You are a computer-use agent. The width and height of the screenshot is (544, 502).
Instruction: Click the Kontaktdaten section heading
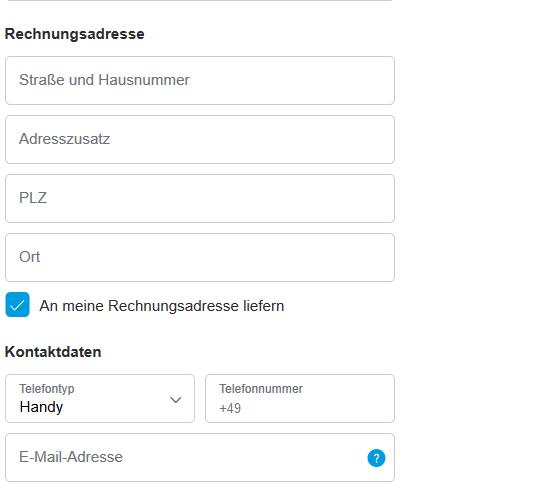pos(53,352)
